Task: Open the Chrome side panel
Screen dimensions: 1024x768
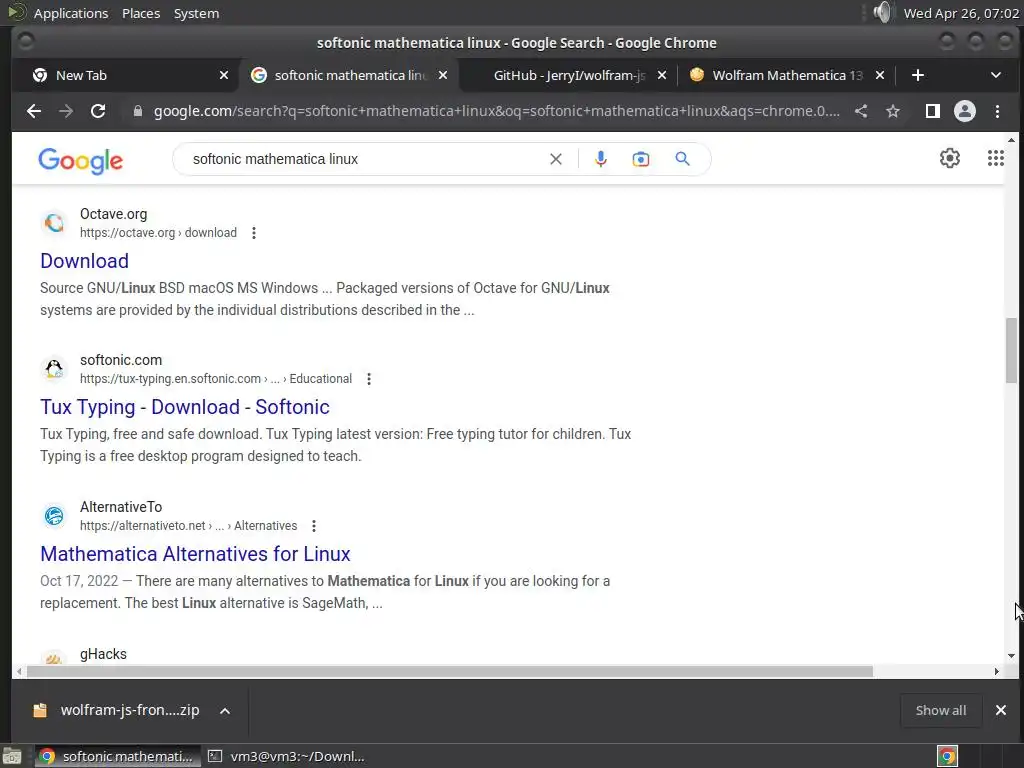Action: (x=933, y=111)
